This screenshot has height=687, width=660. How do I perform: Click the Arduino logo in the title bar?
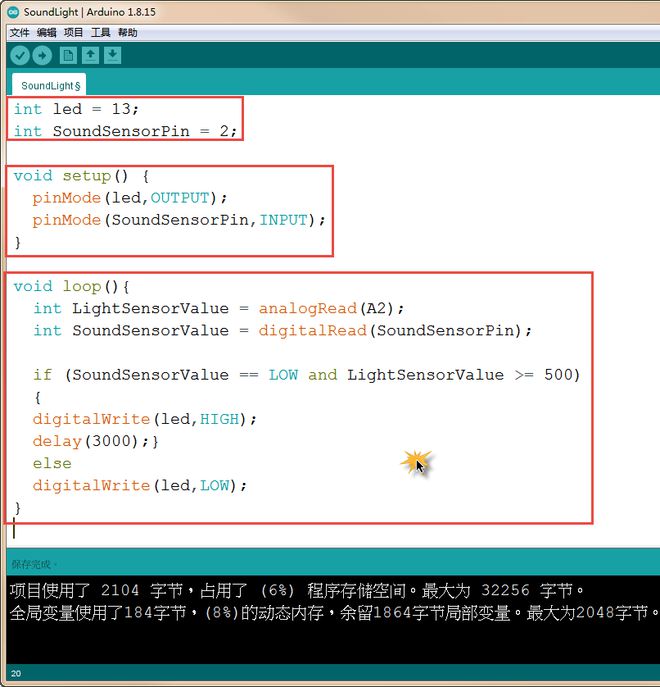pyautogui.click(x=13, y=12)
